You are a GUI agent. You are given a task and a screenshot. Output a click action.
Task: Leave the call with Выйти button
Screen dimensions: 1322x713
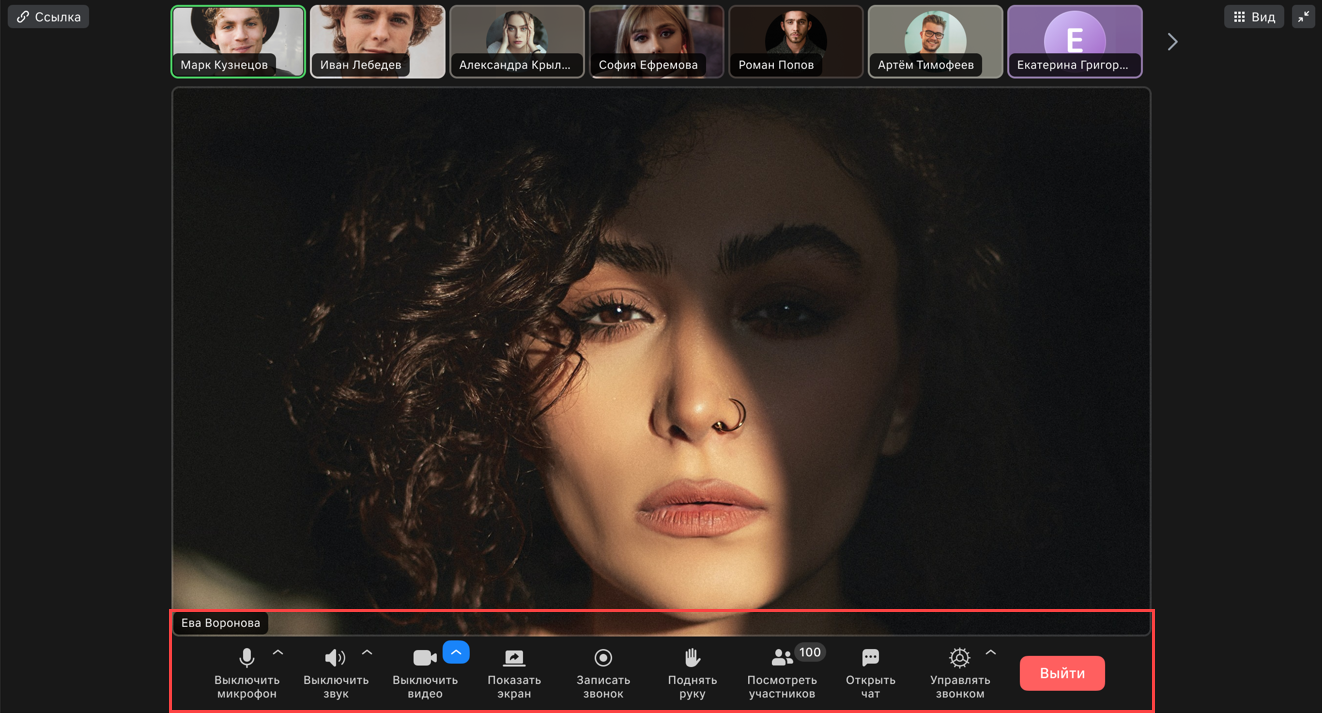1062,673
